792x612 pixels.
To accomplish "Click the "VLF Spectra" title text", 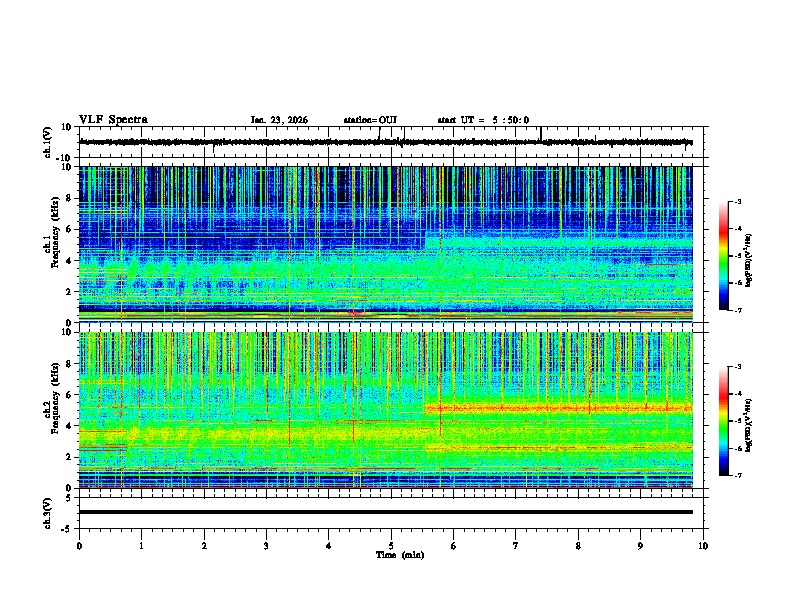I will point(113,120).
